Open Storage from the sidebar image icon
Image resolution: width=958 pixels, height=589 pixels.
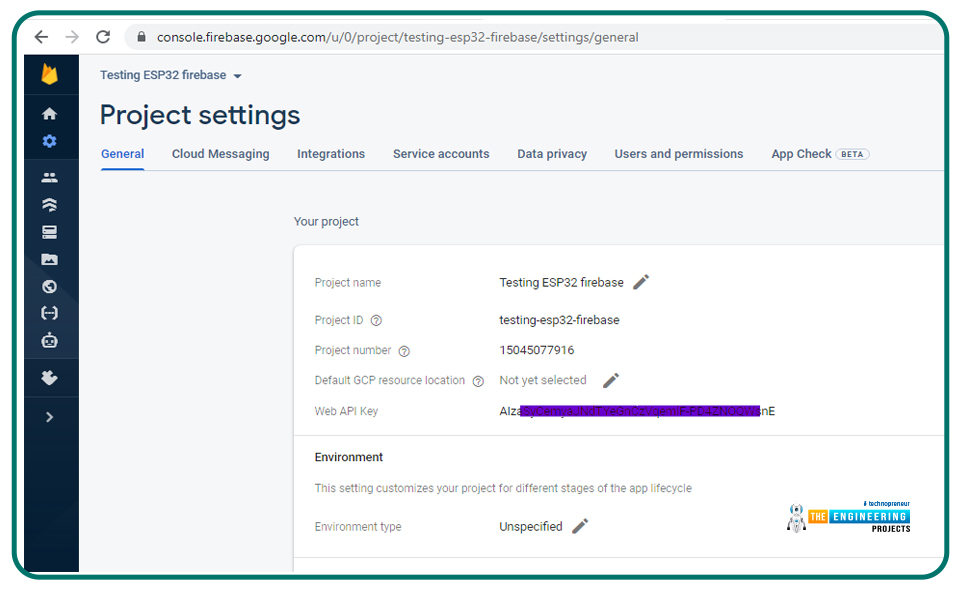pos(49,260)
